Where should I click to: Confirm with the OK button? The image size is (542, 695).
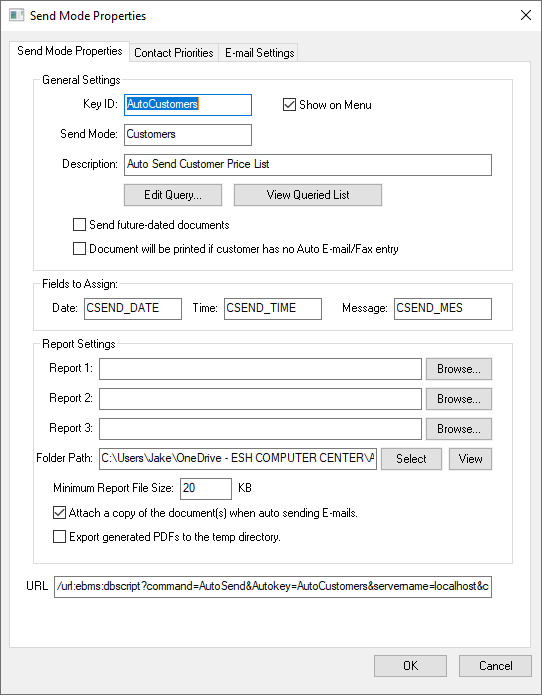pos(410,666)
